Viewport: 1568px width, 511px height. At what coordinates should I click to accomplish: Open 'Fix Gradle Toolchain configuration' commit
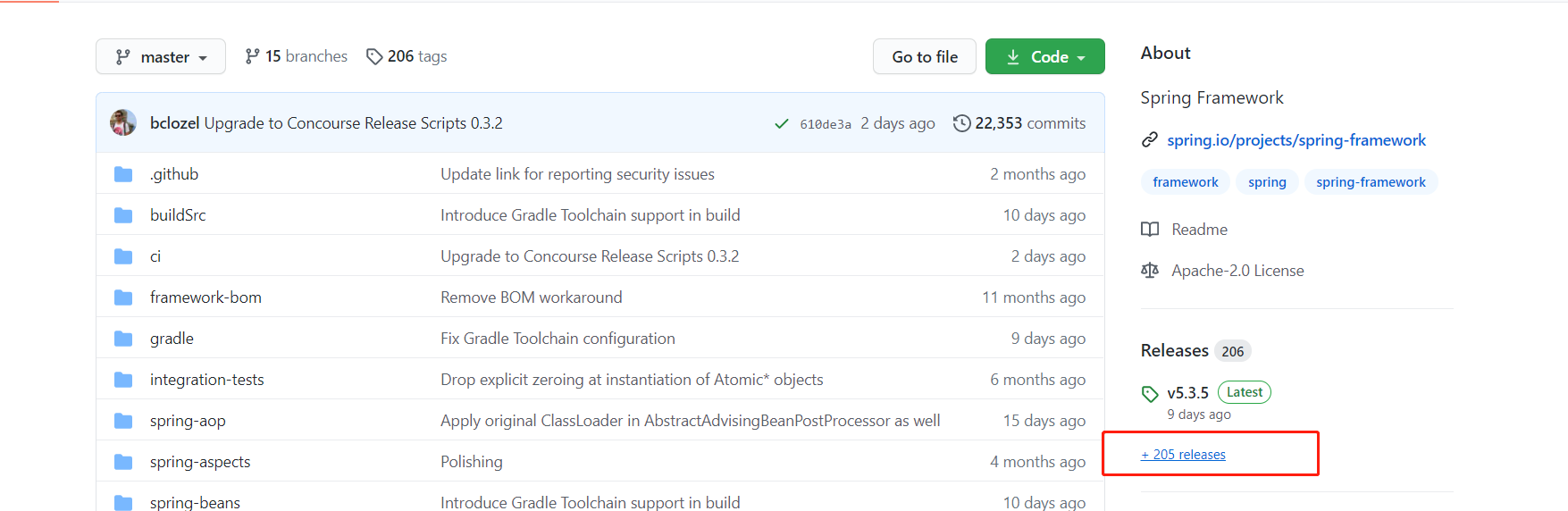coord(558,339)
